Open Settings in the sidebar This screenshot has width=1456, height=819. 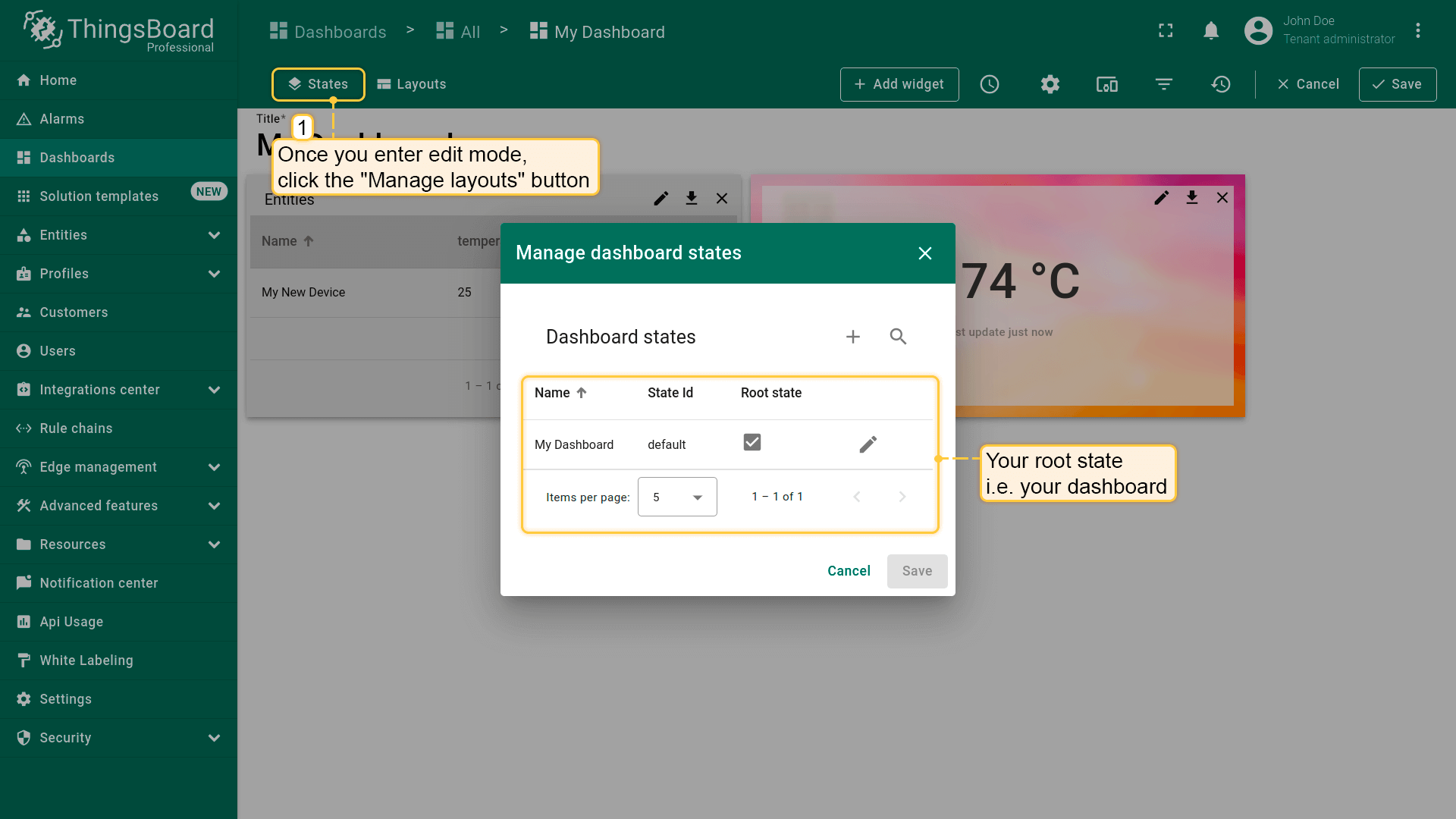118,699
